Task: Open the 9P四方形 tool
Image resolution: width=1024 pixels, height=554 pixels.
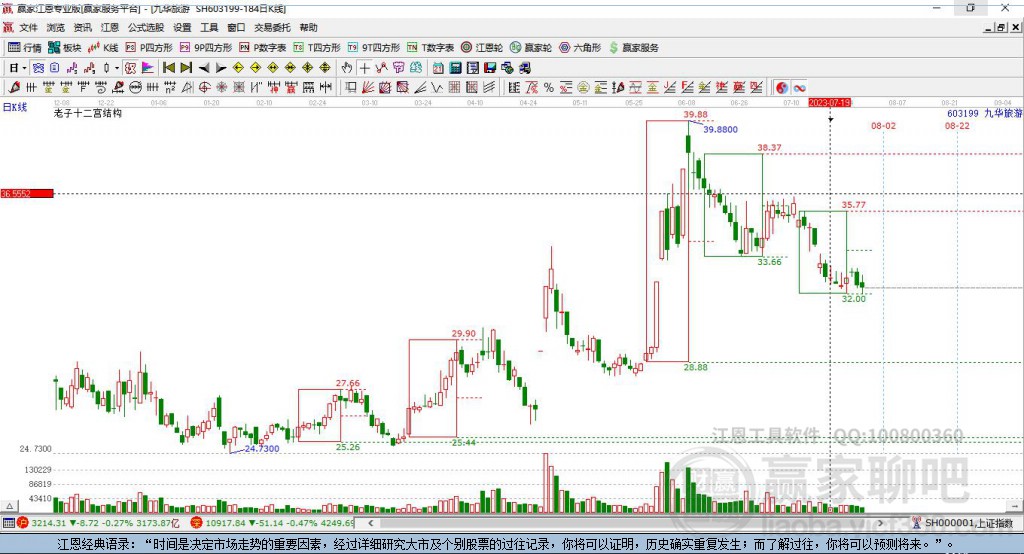Action: pyautogui.click(x=206, y=48)
